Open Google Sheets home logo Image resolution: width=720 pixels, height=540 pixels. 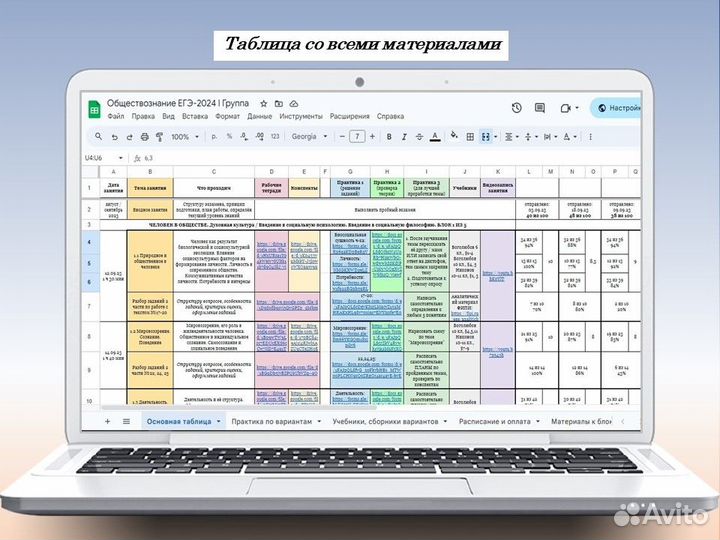(x=94, y=109)
